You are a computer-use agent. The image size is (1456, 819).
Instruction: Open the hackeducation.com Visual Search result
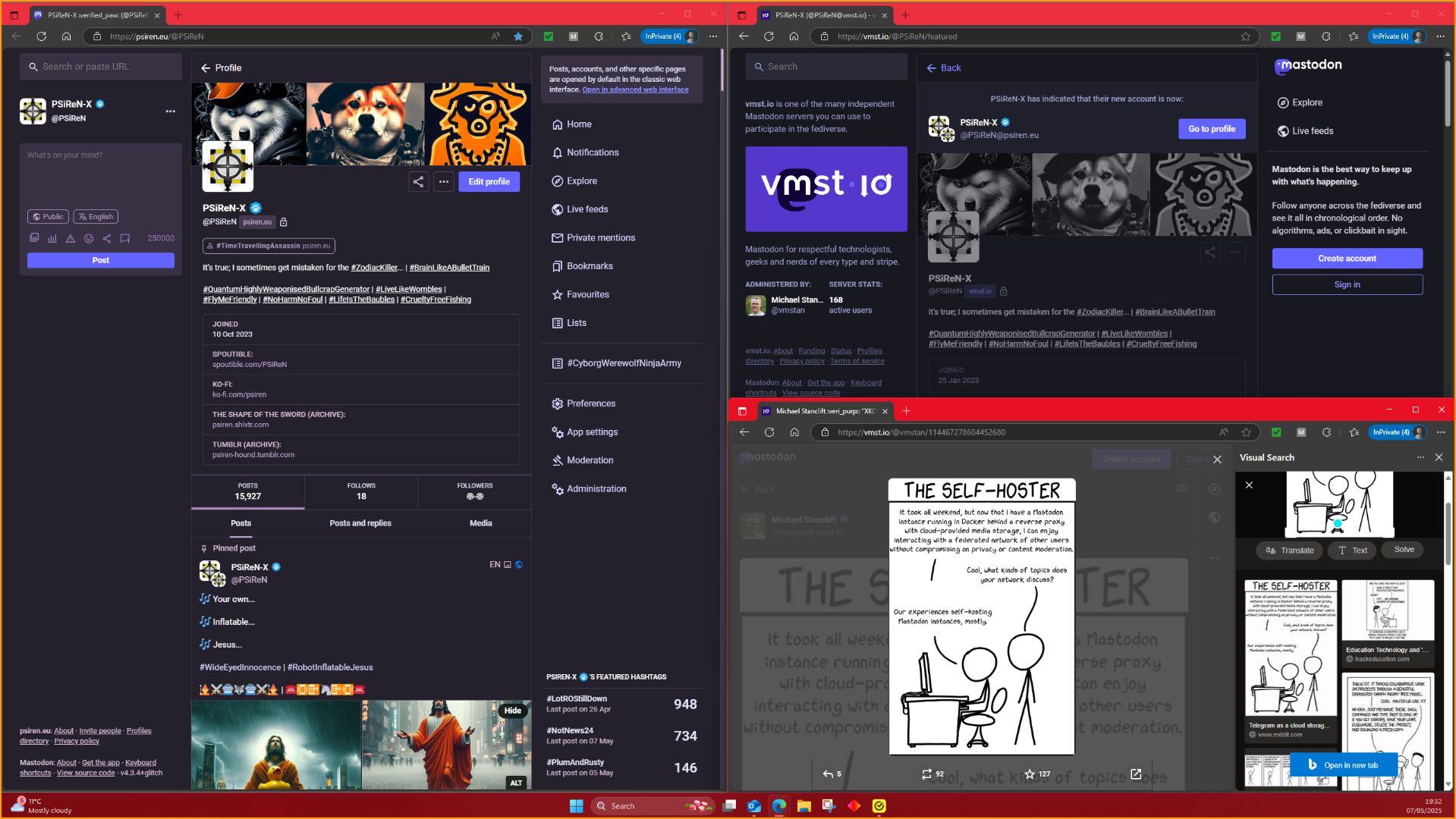point(1388,622)
